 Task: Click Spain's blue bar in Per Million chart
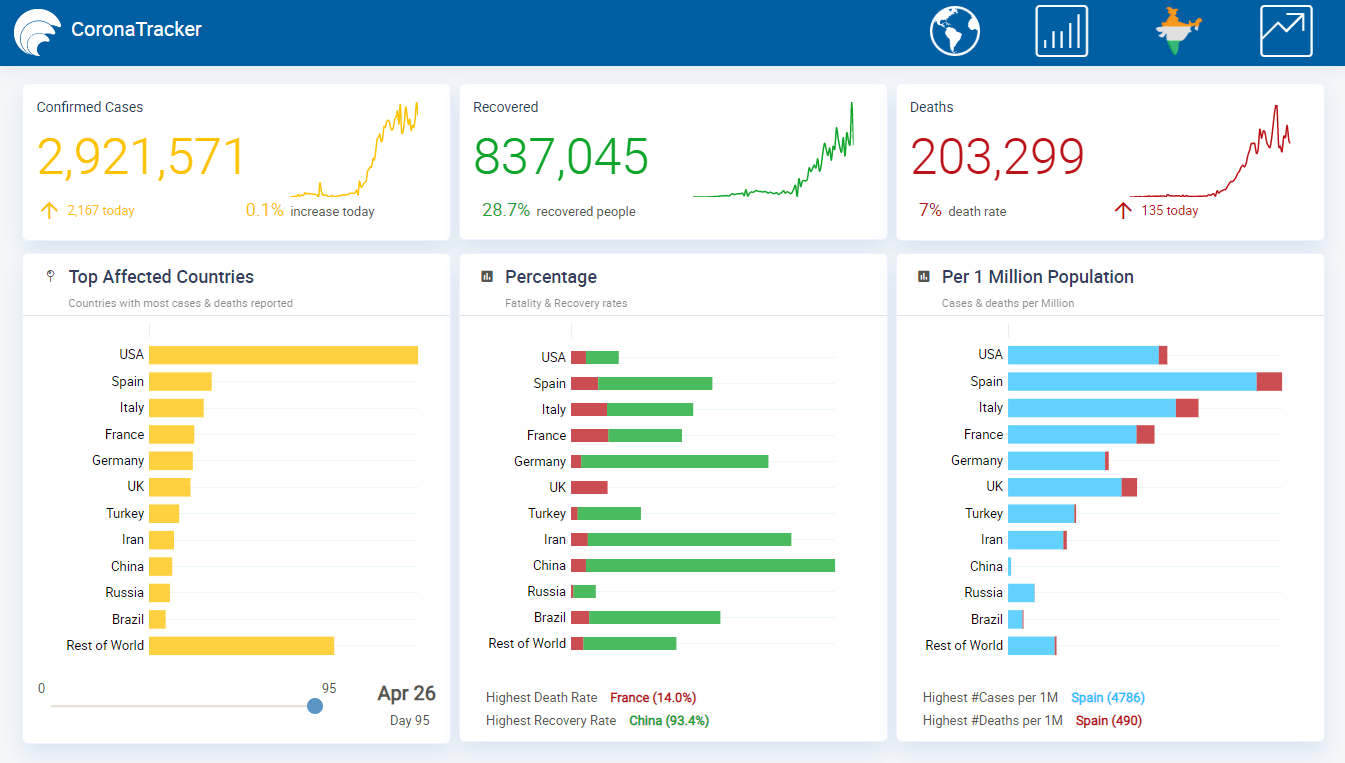point(1131,381)
